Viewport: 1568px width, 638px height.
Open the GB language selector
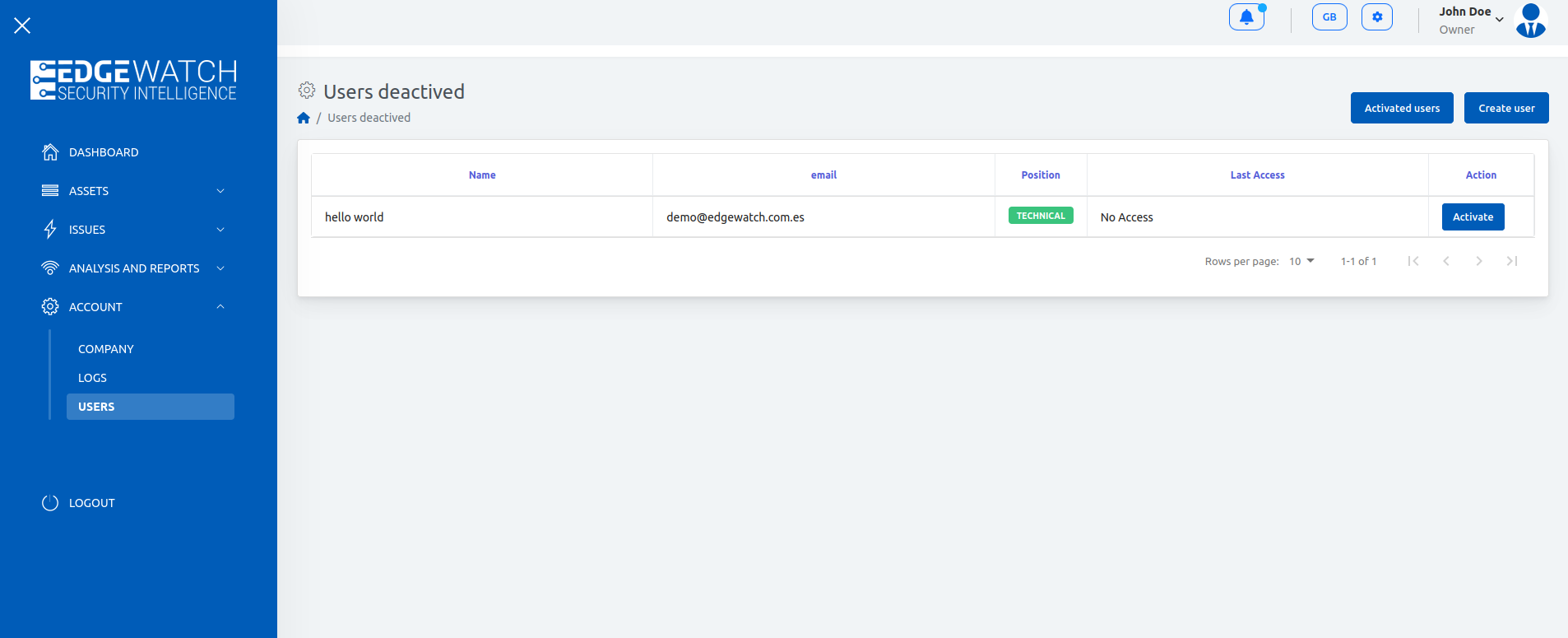1329,17
